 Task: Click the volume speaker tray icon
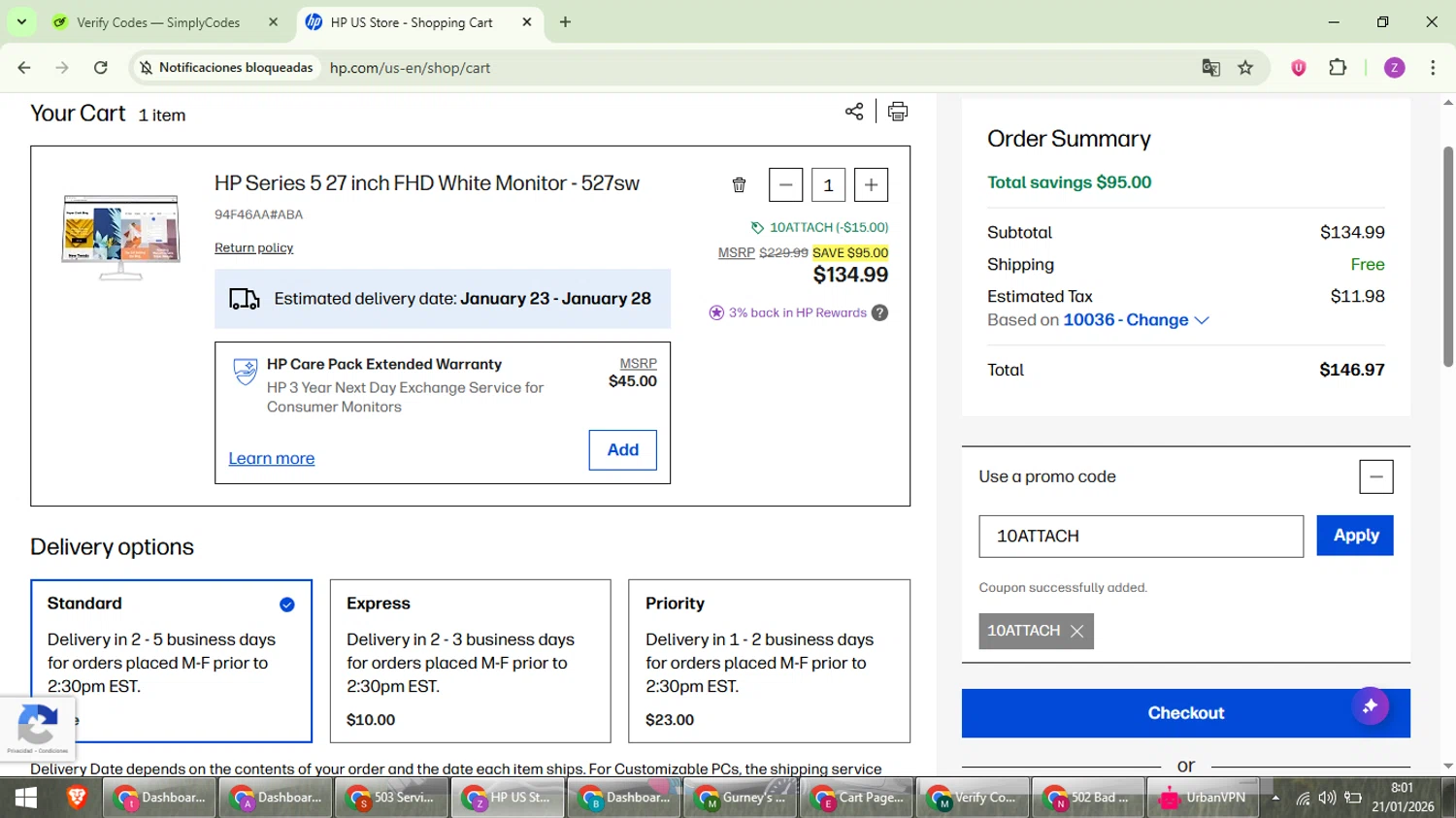(x=1327, y=798)
